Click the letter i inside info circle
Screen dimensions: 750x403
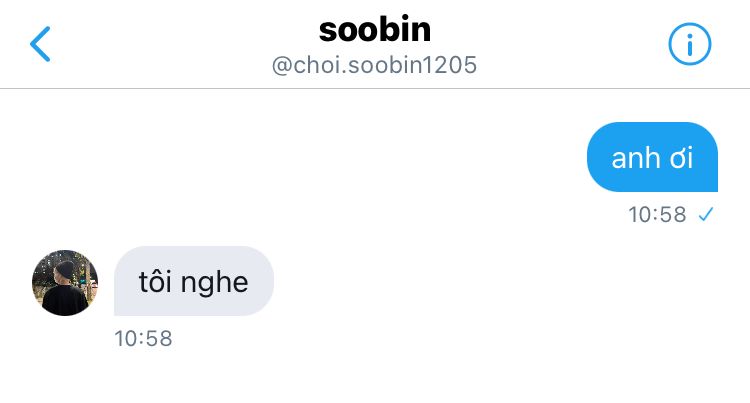[689, 45]
